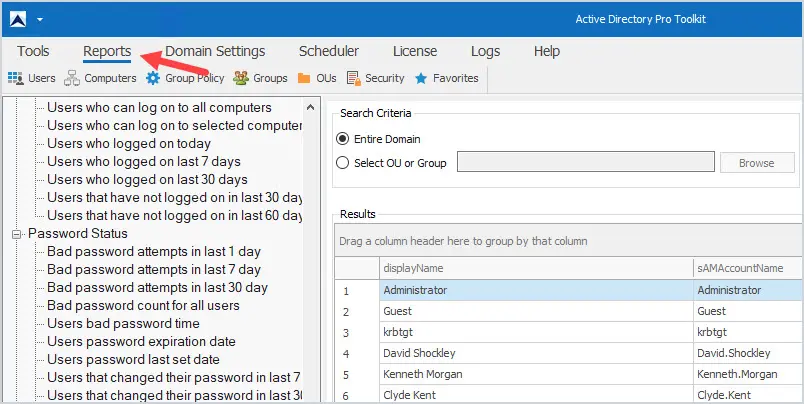Image resolution: width=804 pixels, height=404 pixels.
Task: Select the krbtgt displayName cell
Action: pyautogui.click(x=536, y=332)
